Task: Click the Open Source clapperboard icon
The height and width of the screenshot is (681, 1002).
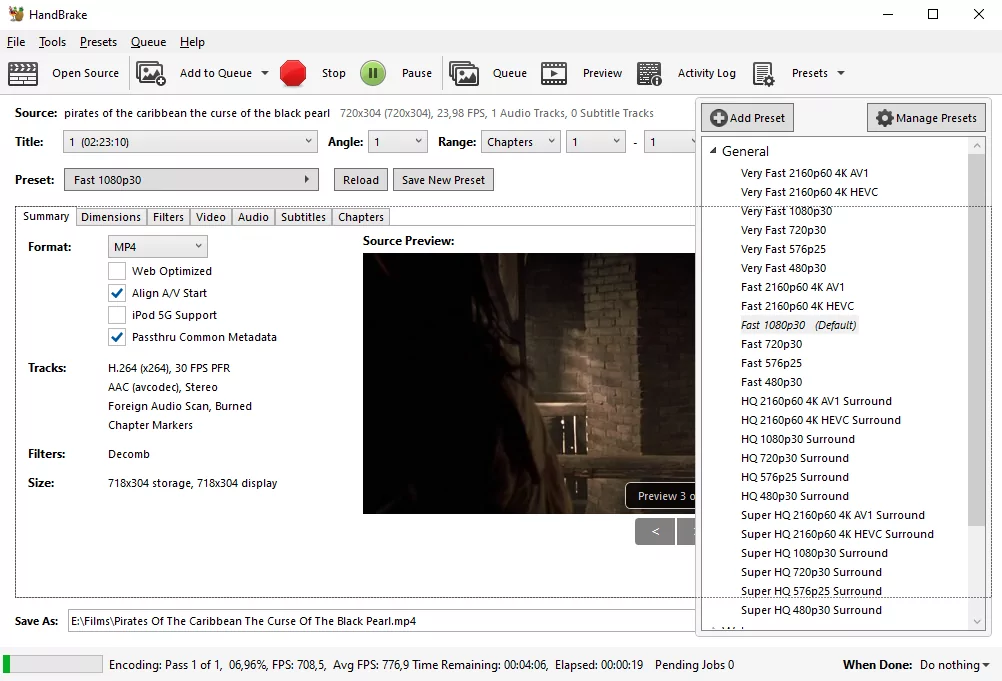Action: [23, 73]
